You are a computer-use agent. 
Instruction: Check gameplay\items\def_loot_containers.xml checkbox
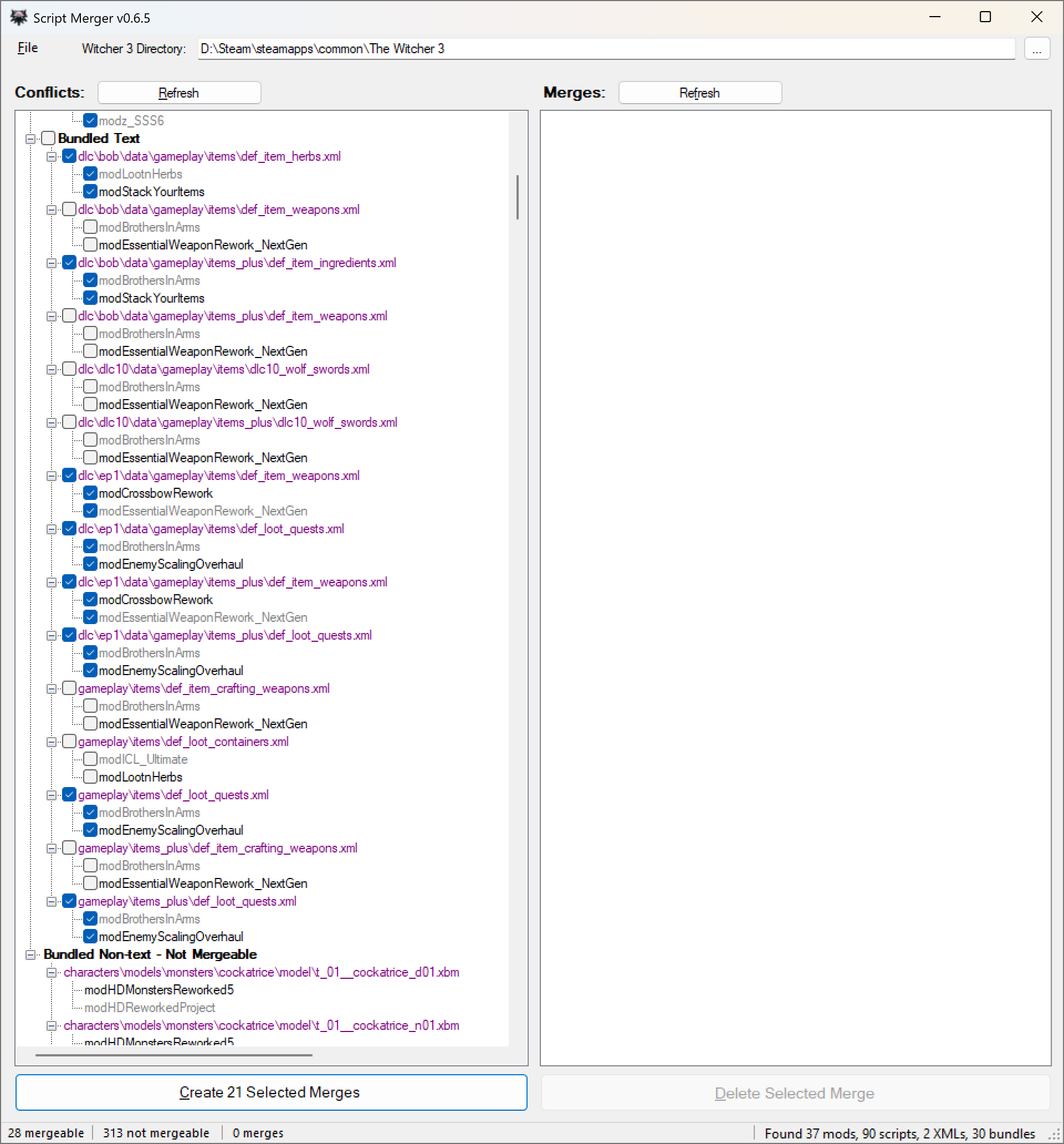coord(69,741)
